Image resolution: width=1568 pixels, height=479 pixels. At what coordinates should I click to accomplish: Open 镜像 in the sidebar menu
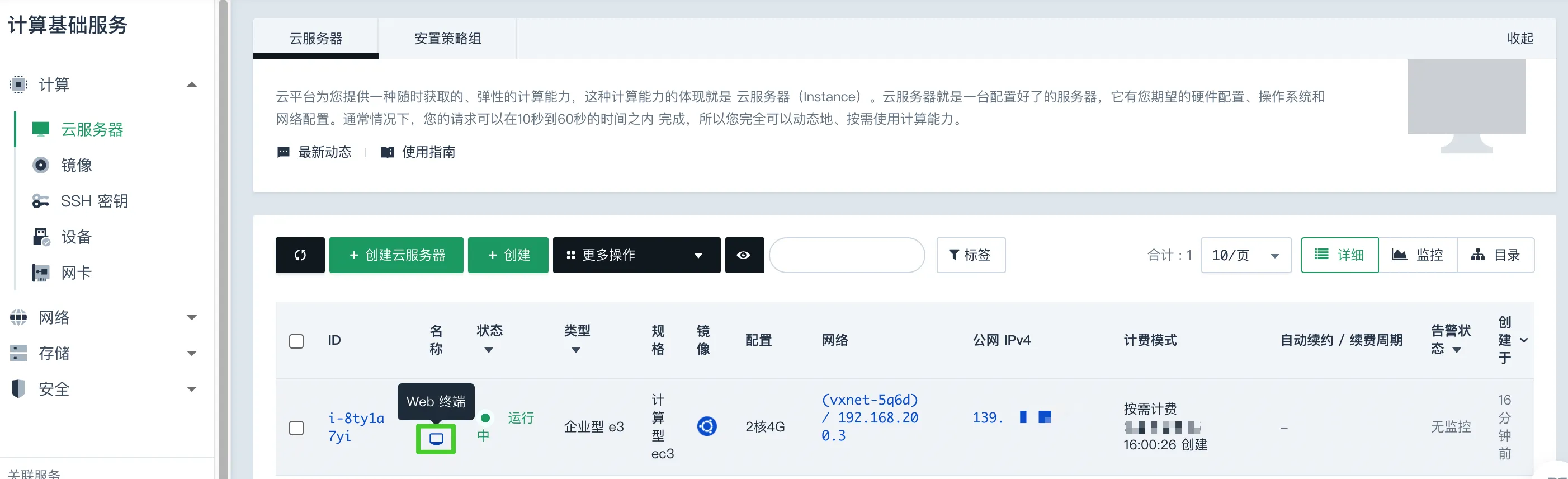76,165
